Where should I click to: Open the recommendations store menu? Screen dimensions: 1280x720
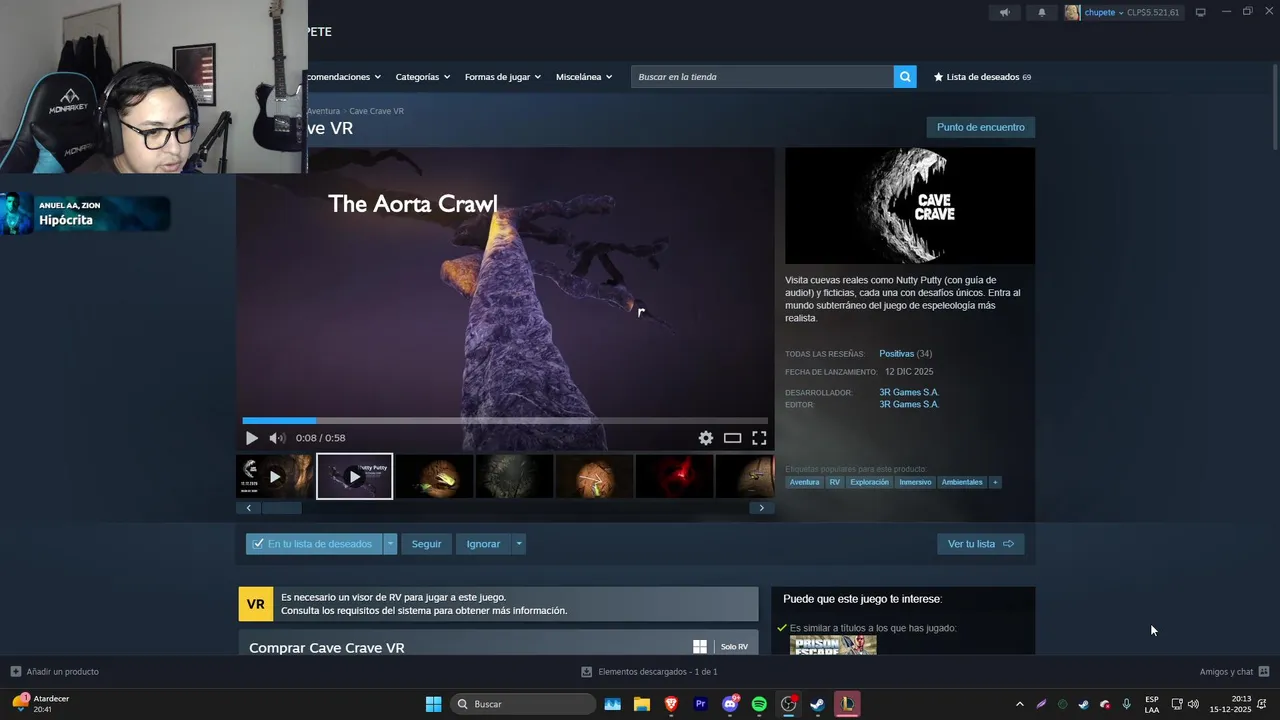(344, 77)
